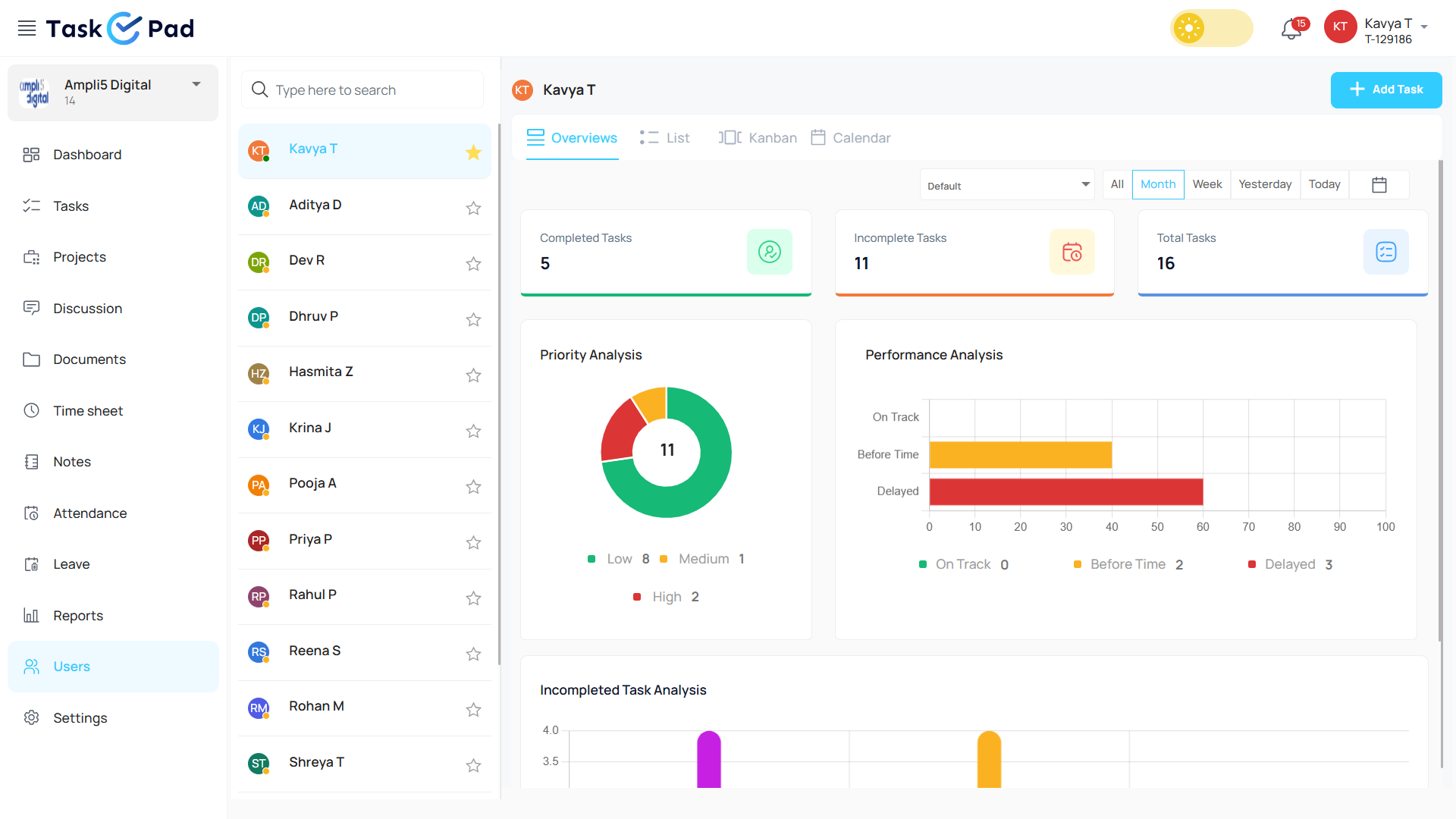Open Attendance from sidebar
Screen dimensions: 1456x819
[x=89, y=513]
